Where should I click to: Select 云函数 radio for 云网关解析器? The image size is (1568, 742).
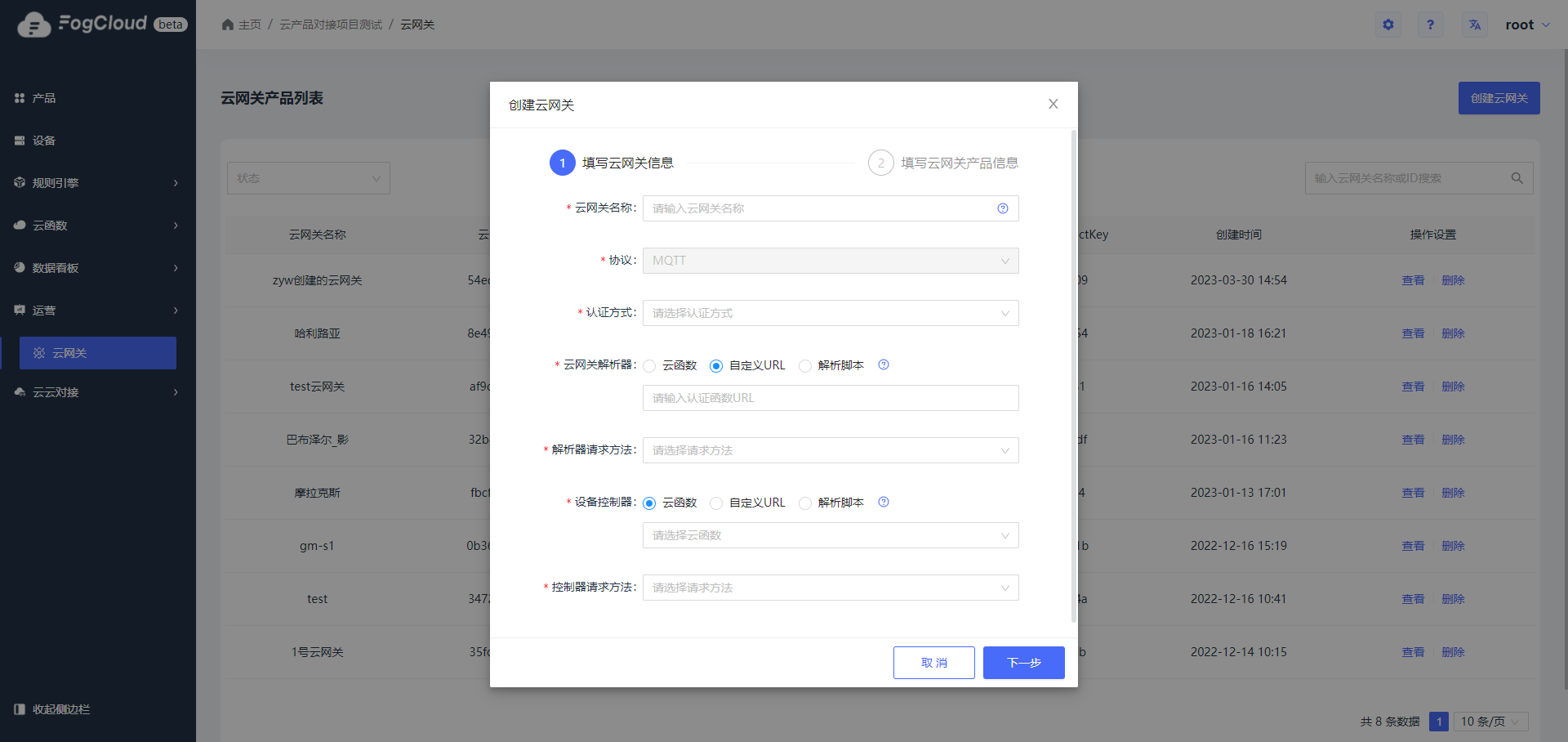(x=650, y=366)
